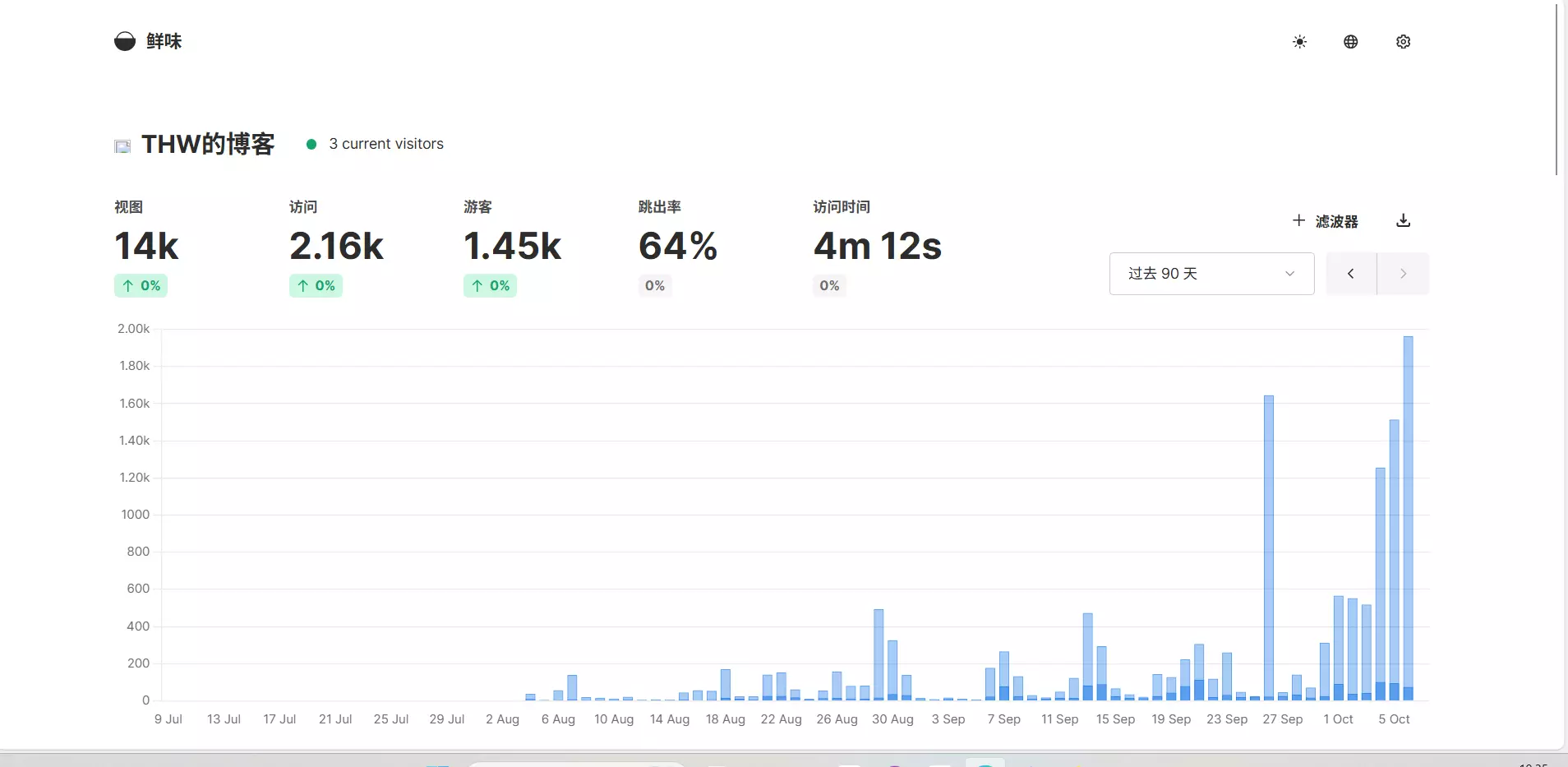1568x767 pixels.
Task: Select the 访问时间 4m 12s metric
Action: pos(877,246)
